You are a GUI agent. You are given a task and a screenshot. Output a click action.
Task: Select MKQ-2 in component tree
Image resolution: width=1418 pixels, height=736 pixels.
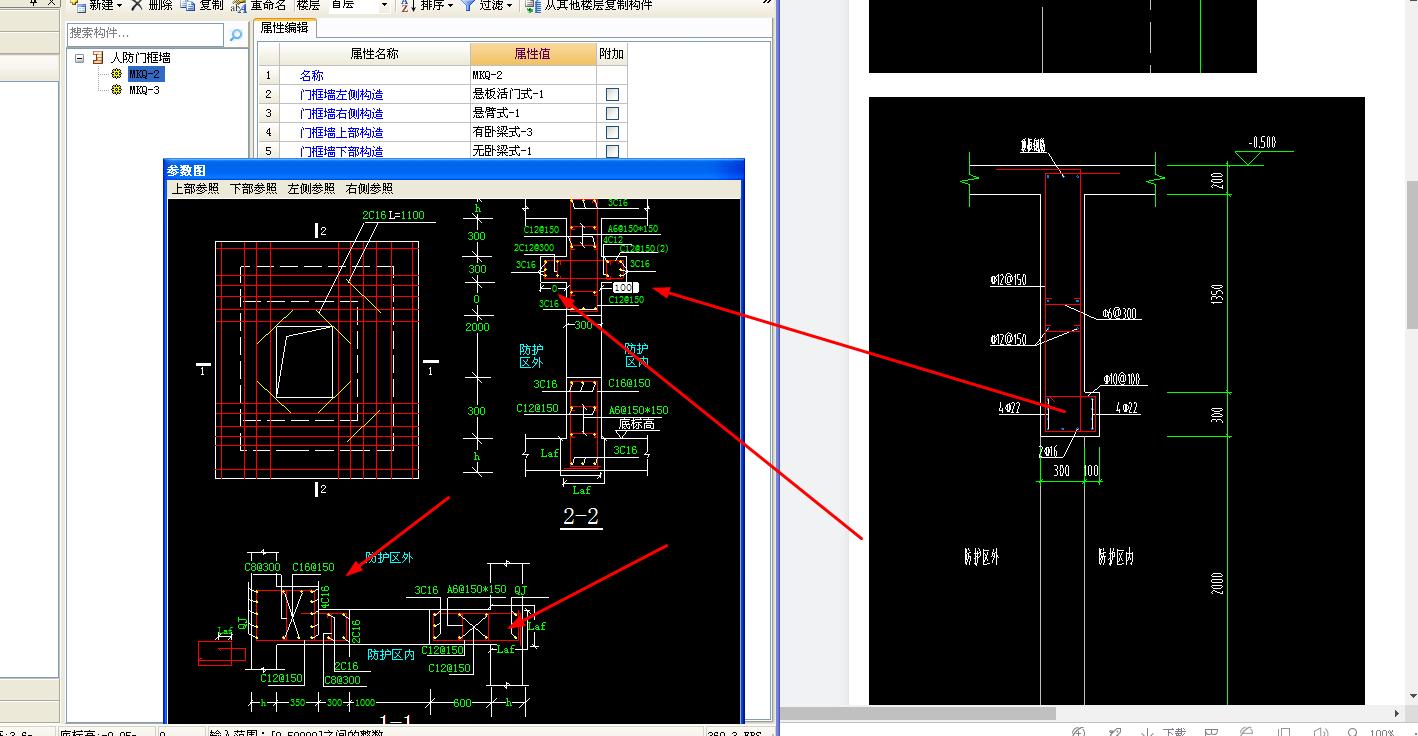(x=144, y=74)
